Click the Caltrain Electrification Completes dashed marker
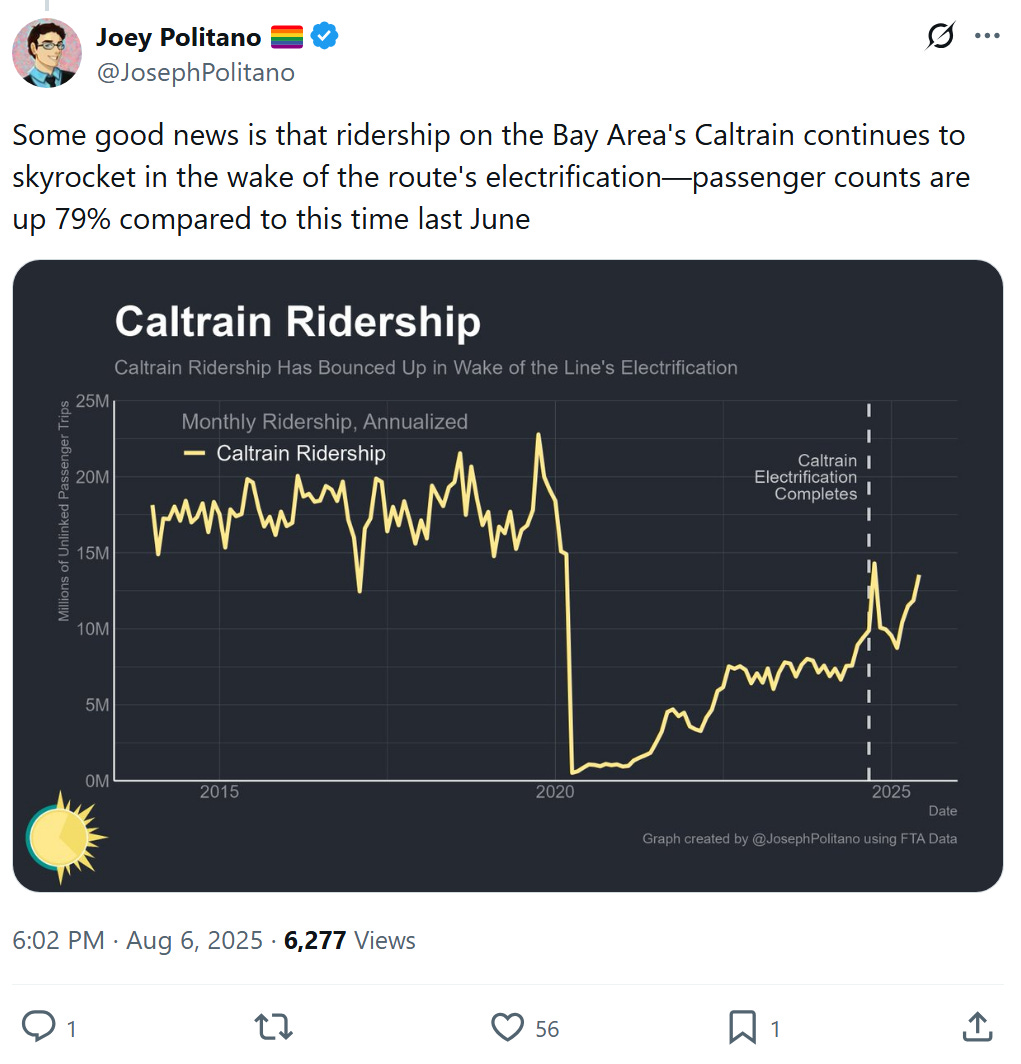This screenshot has width=1021, height=1064. pyautogui.click(x=868, y=590)
